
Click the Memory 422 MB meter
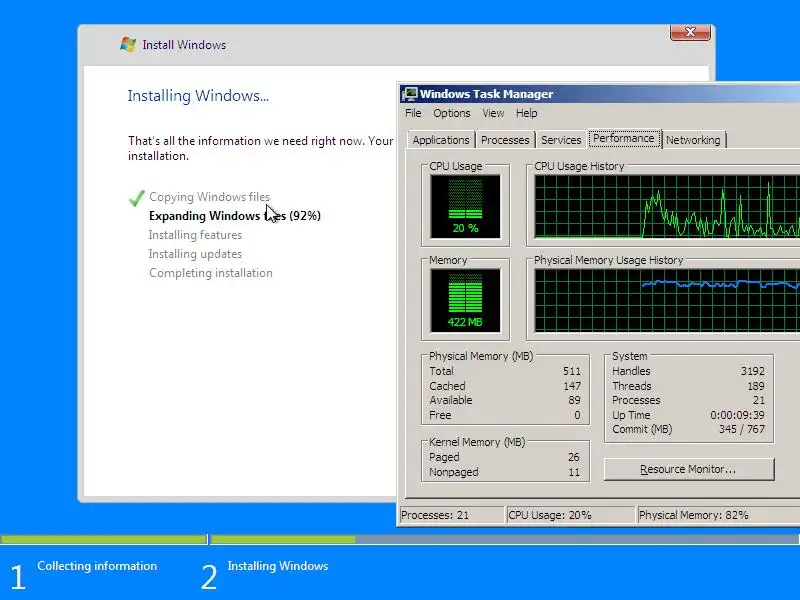tap(465, 301)
